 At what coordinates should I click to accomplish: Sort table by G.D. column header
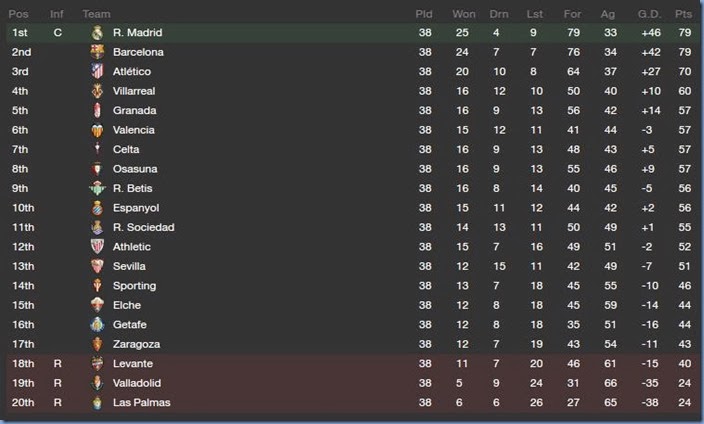(x=650, y=14)
